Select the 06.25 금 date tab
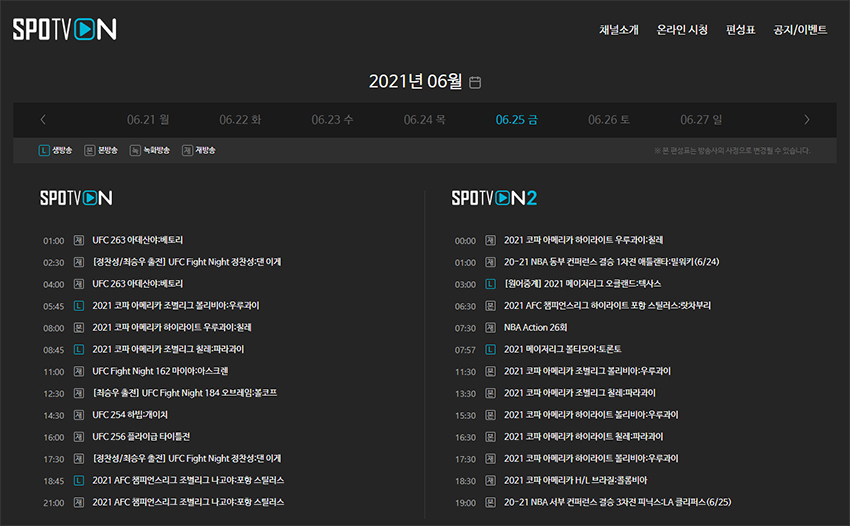The width and height of the screenshot is (850, 526). (x=517, y=119)
